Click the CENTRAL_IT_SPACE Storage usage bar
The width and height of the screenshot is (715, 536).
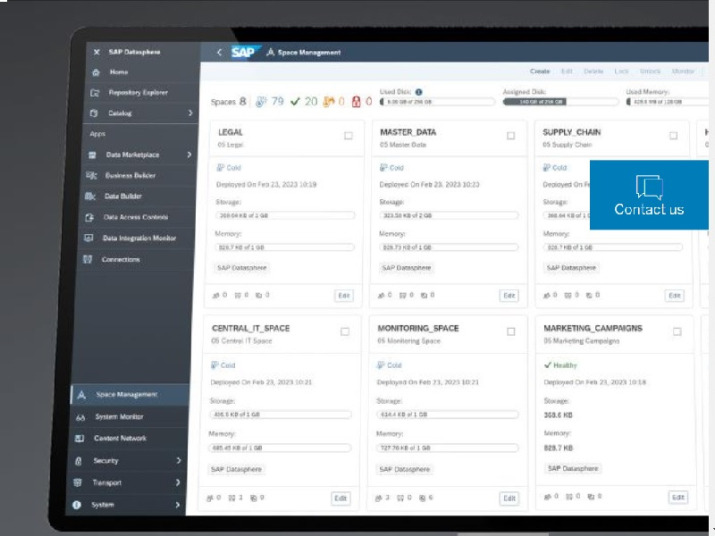[280, 415]
